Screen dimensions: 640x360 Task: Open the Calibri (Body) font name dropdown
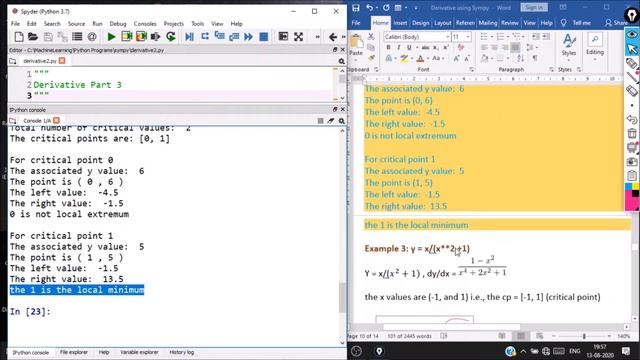[x=448, y=37]
